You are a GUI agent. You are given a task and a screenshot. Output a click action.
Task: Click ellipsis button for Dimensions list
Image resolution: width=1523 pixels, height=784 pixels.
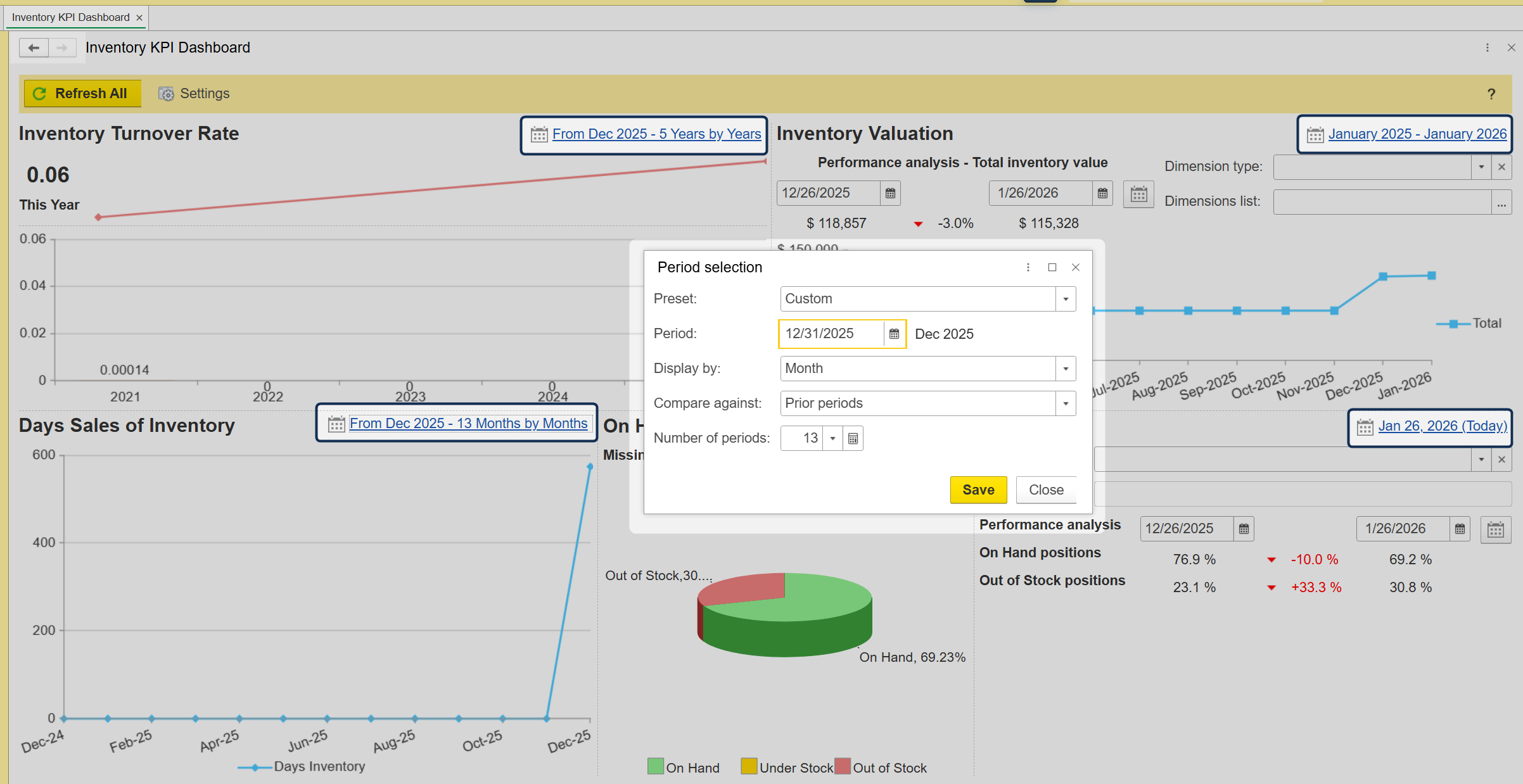(x=1501, y=203)
